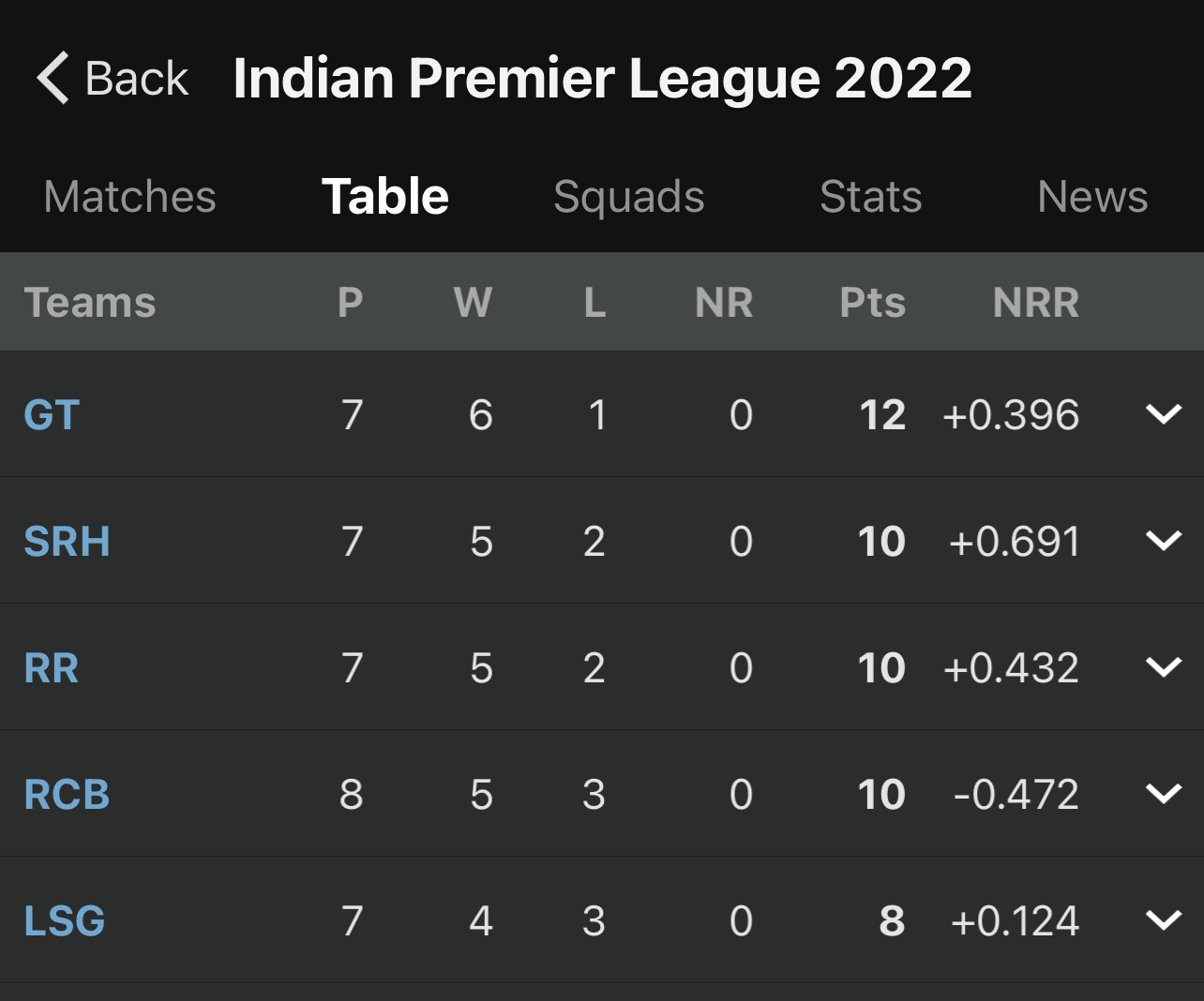Viewport: 1204px width, 1001px height.
Task: Go to the News tab
Action: (1092, 197)
